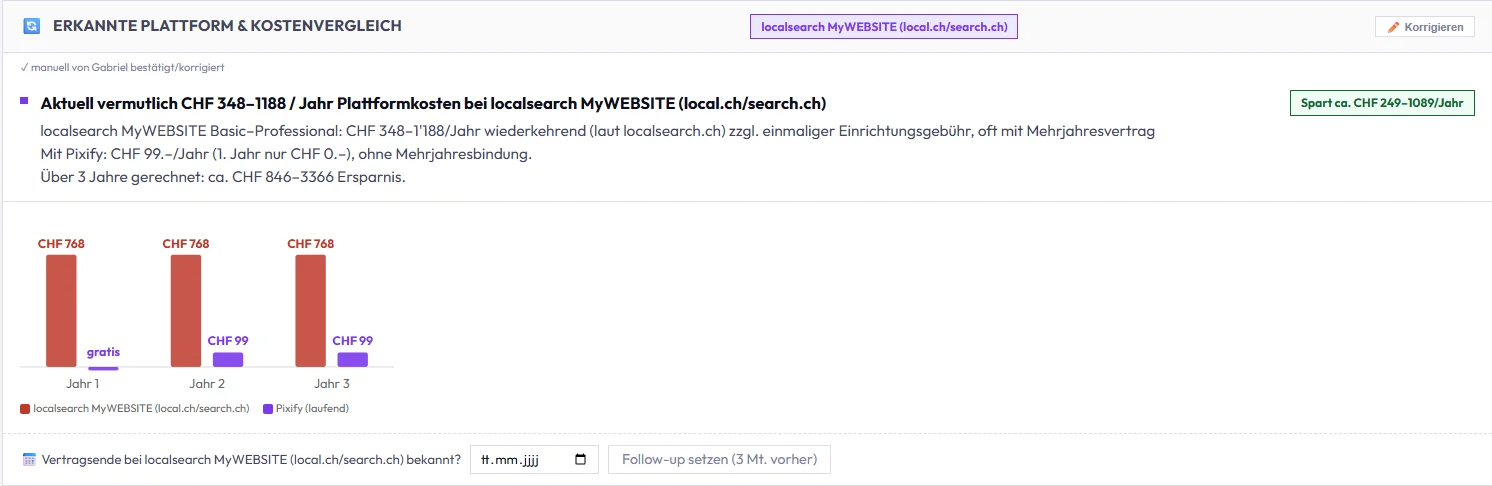The height and width of the screenshot is (486, 1492).
Task: Click the 'Mit Pixify: CHF 99.–/Jahr' line
Action: 285,155
